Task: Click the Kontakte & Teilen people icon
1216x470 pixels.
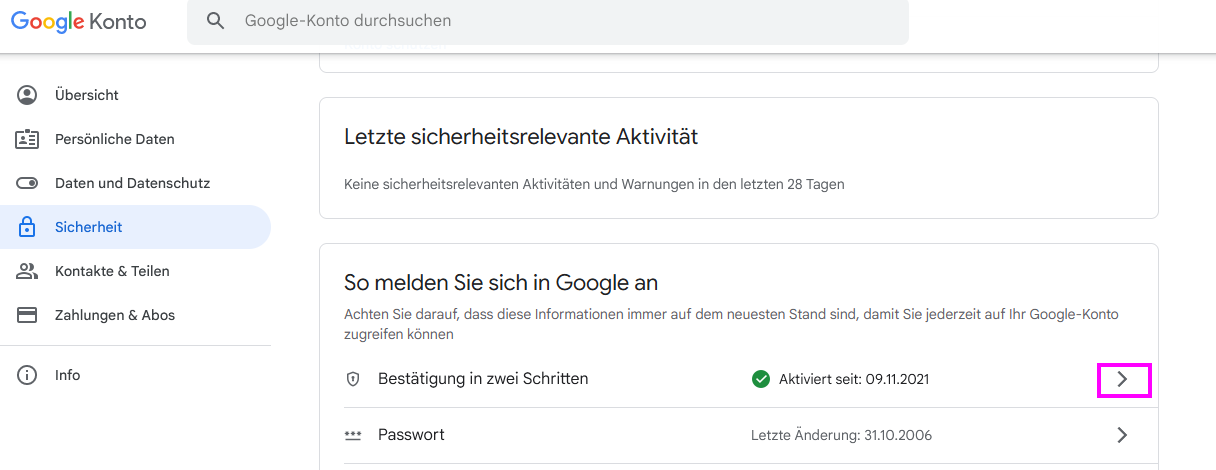Action: coord(27,271)
